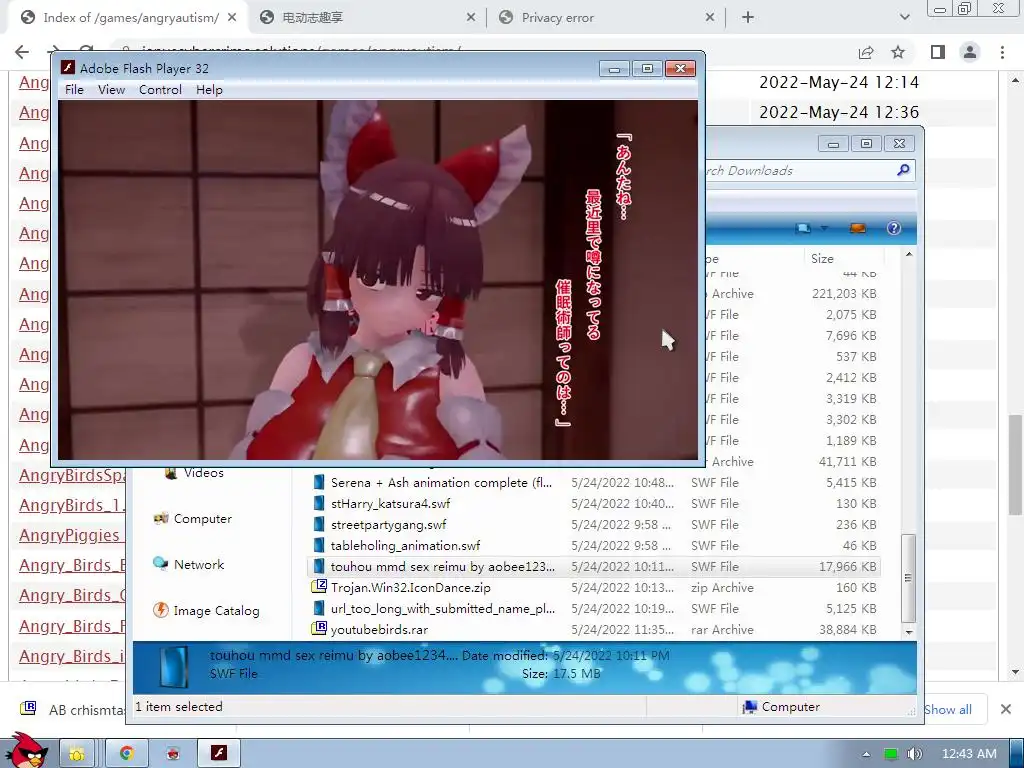This screenshot has height=768, width=1024.
Task: Close the 电动志趣享 tab
Action: [471, 18]
